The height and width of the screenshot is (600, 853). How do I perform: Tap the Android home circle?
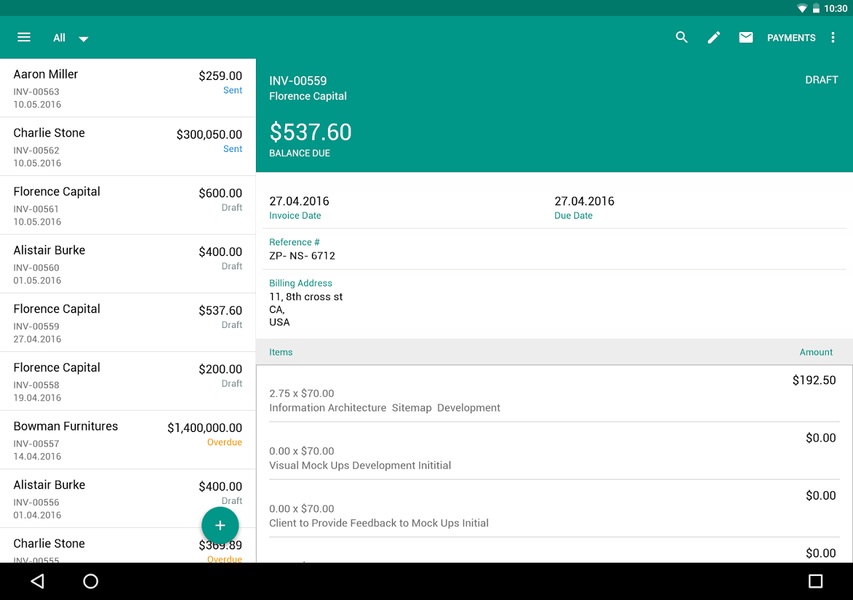tap(90, 581)
